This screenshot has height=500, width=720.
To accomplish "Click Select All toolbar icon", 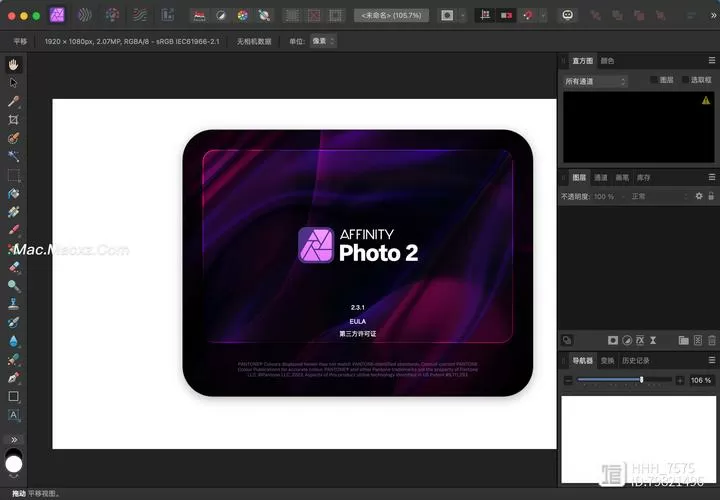I will 292,16.
